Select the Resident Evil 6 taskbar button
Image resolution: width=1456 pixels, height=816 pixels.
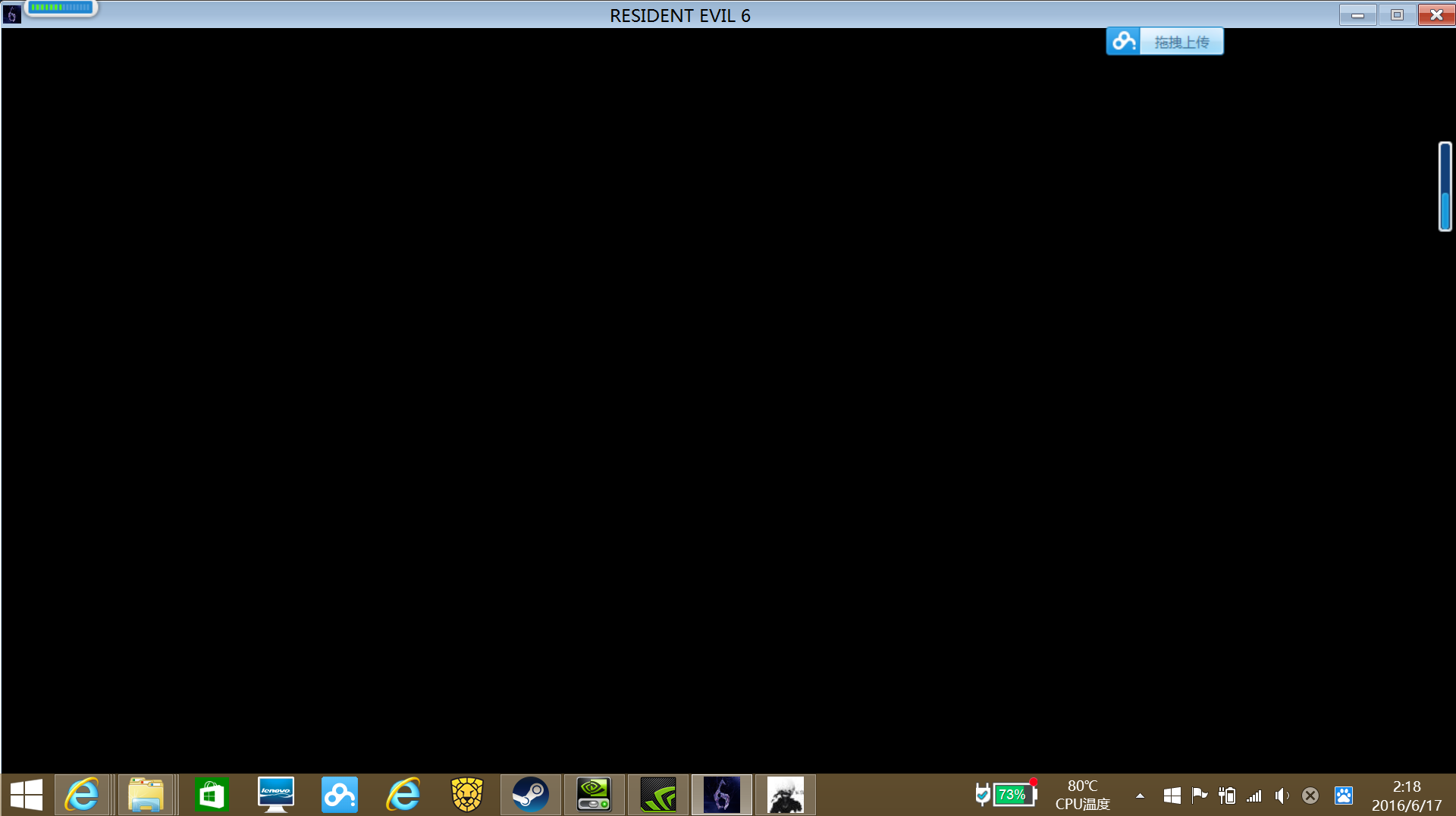pyautogui.click(x=722, y=795)
